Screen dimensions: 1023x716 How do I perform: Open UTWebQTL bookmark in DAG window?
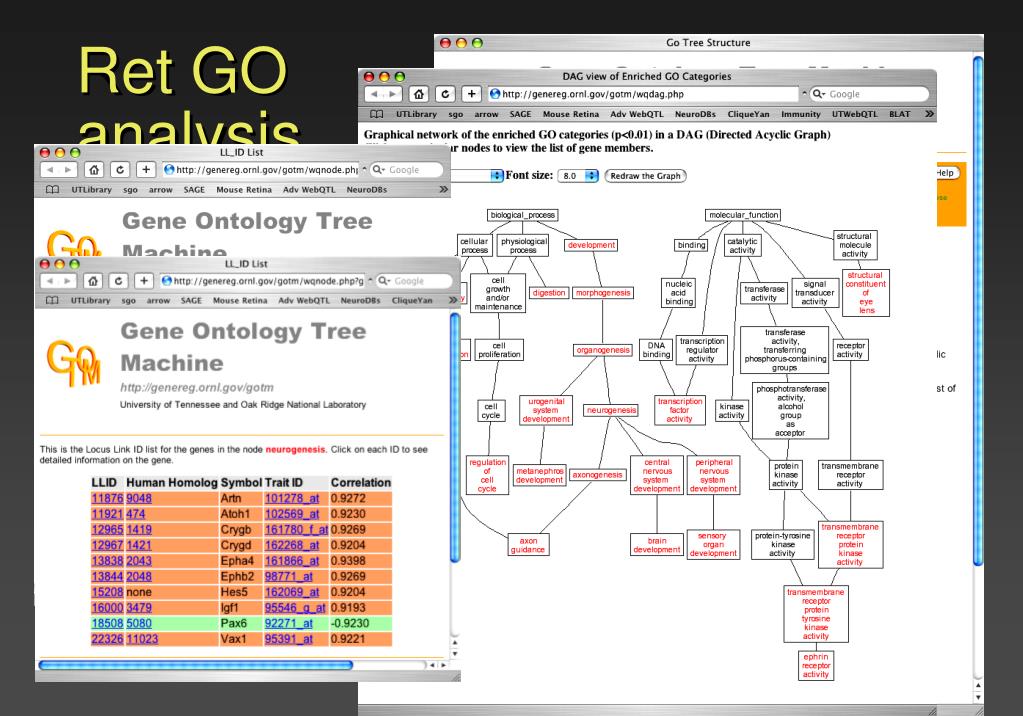coord(854,114)
